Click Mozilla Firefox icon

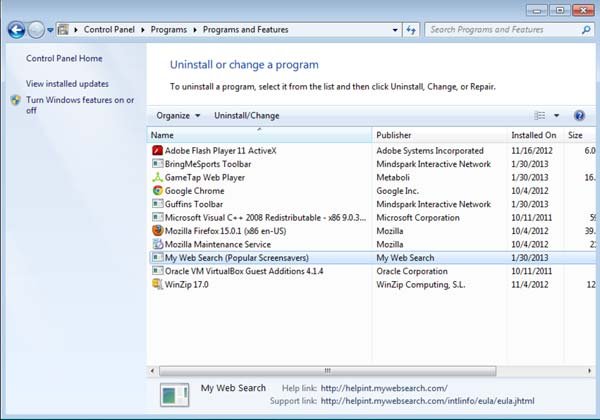click(x=157, y=231)
